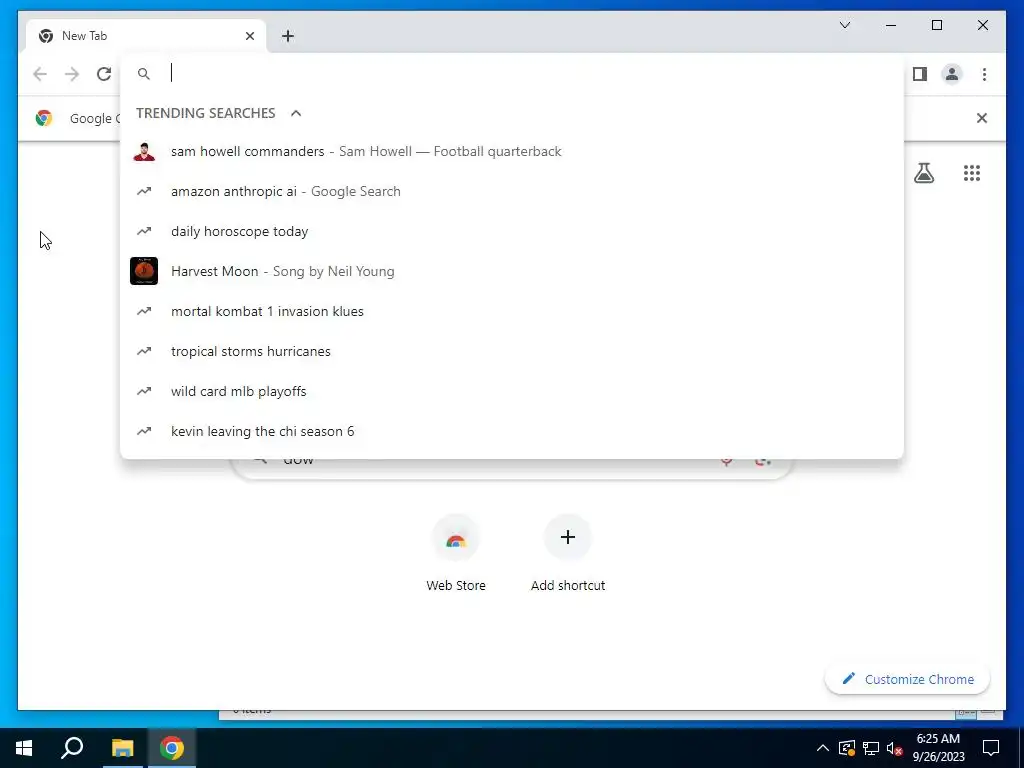Click the Add shortcut plus button
The width and height of the screenshot is (1024, 768).
pyautogui.click(x=568, y=537)
